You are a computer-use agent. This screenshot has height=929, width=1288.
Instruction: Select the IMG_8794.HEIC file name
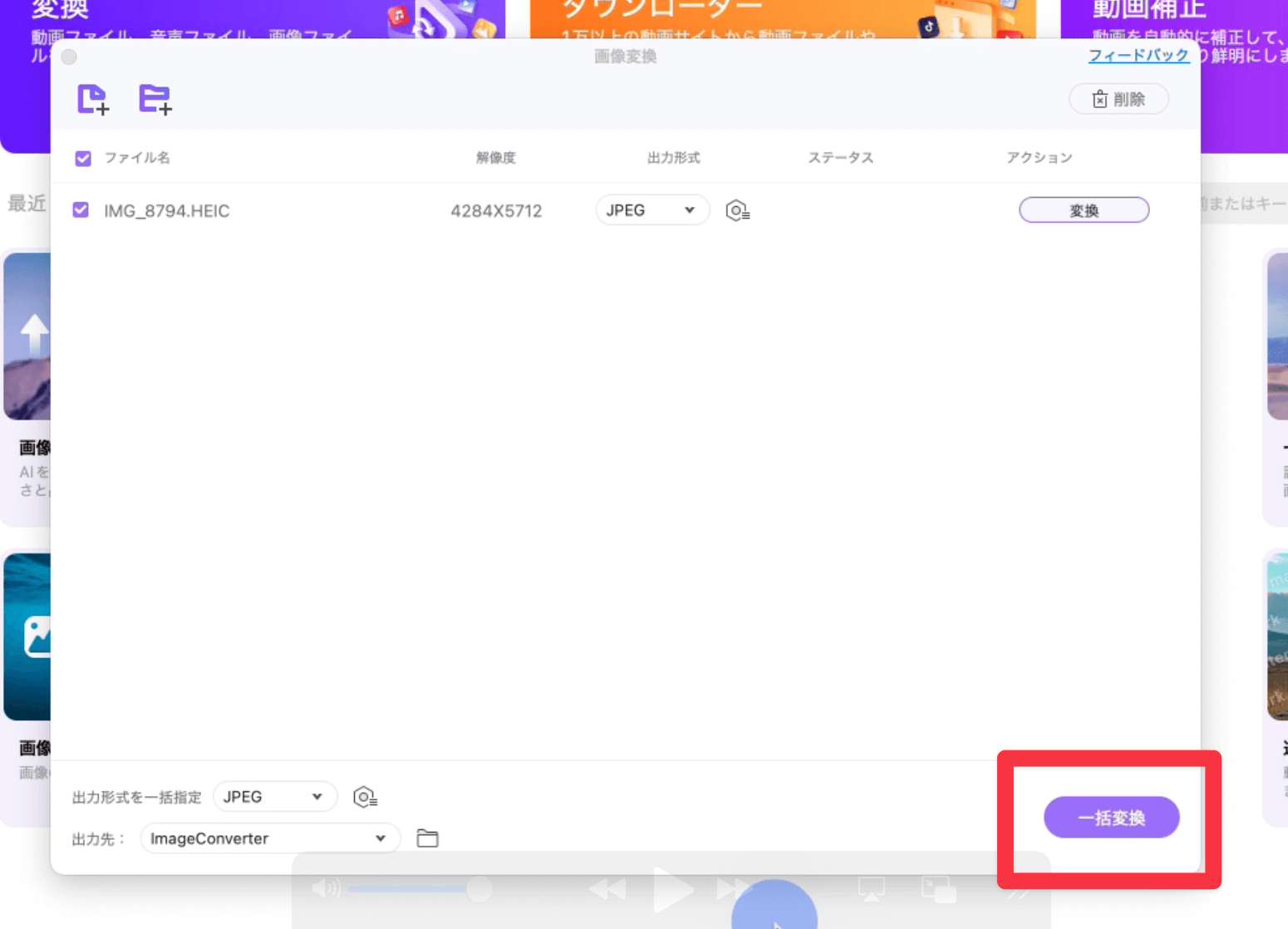[166, 211]
